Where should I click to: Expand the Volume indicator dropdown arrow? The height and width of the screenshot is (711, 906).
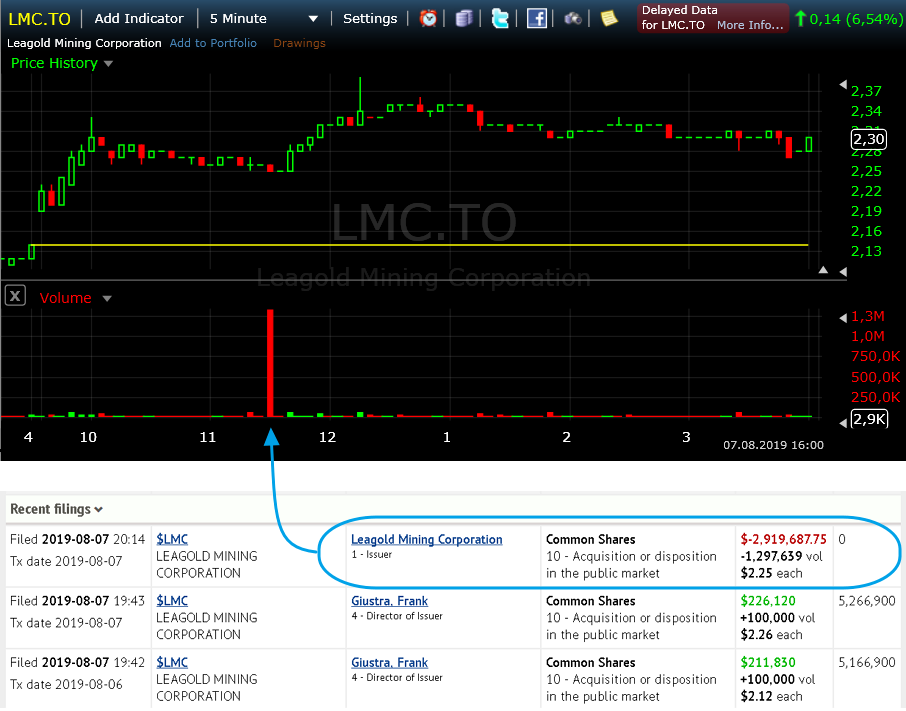107,298
